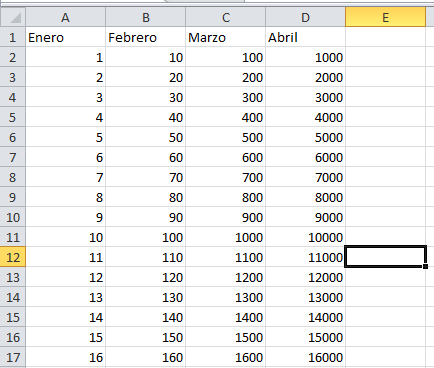Select row 6 header
The image size is (434, 368).
coord(13,137)
